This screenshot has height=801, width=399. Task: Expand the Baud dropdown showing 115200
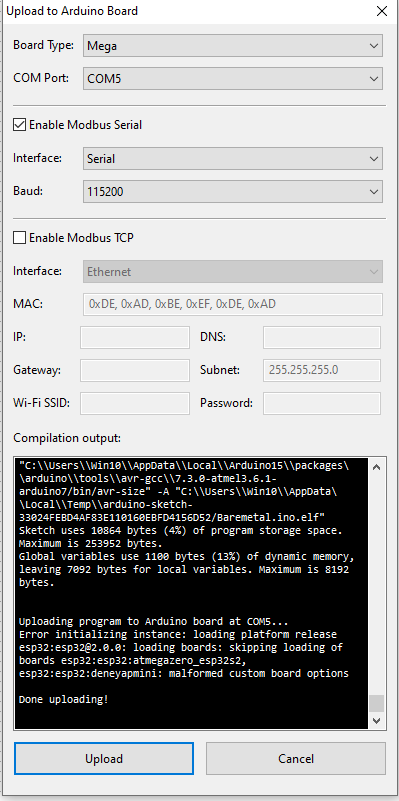pos(232,192)
